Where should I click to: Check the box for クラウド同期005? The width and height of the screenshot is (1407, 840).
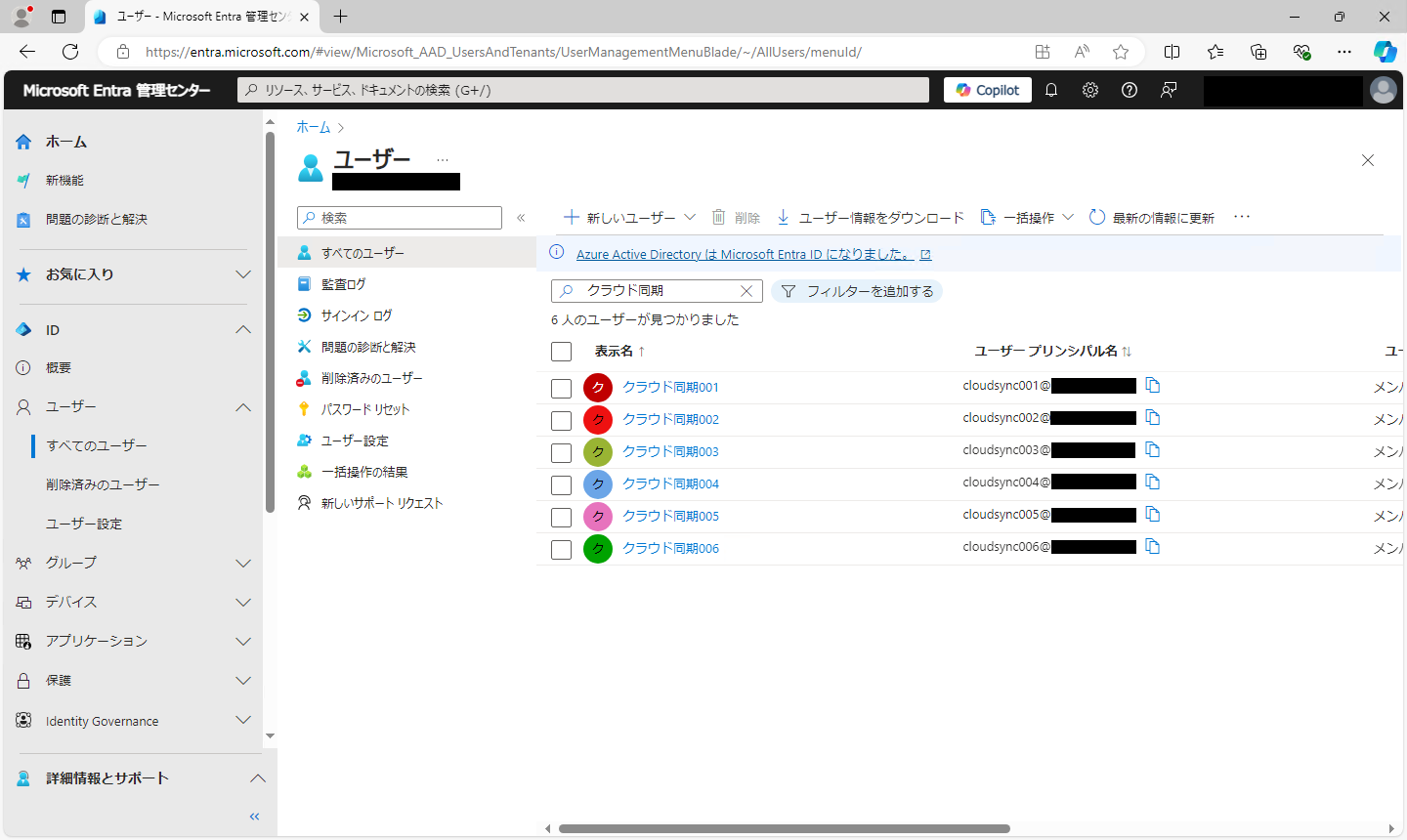(561, 517)
